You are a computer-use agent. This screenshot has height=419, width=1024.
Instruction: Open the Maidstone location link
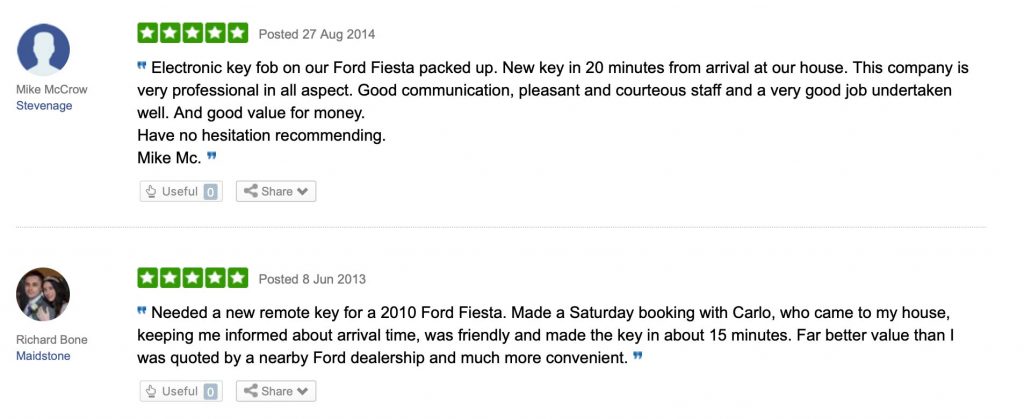click(x=44, y=355)
